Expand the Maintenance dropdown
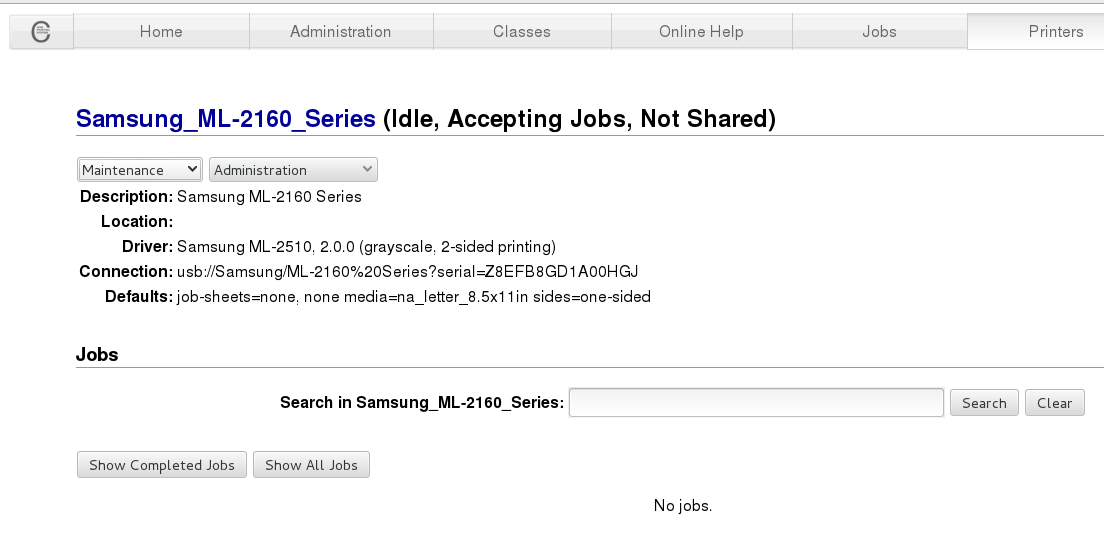Screen dimensions: 1104x539 click(140, 170)
